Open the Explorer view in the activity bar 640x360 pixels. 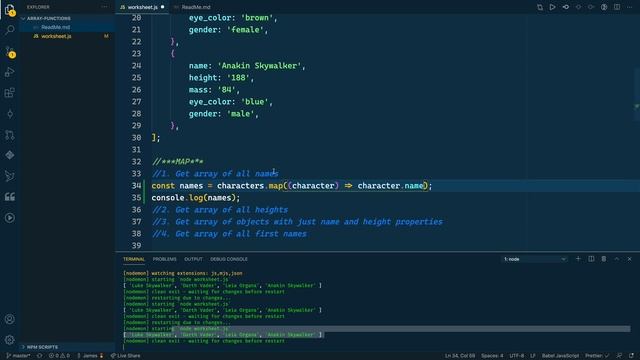(10, 10)
